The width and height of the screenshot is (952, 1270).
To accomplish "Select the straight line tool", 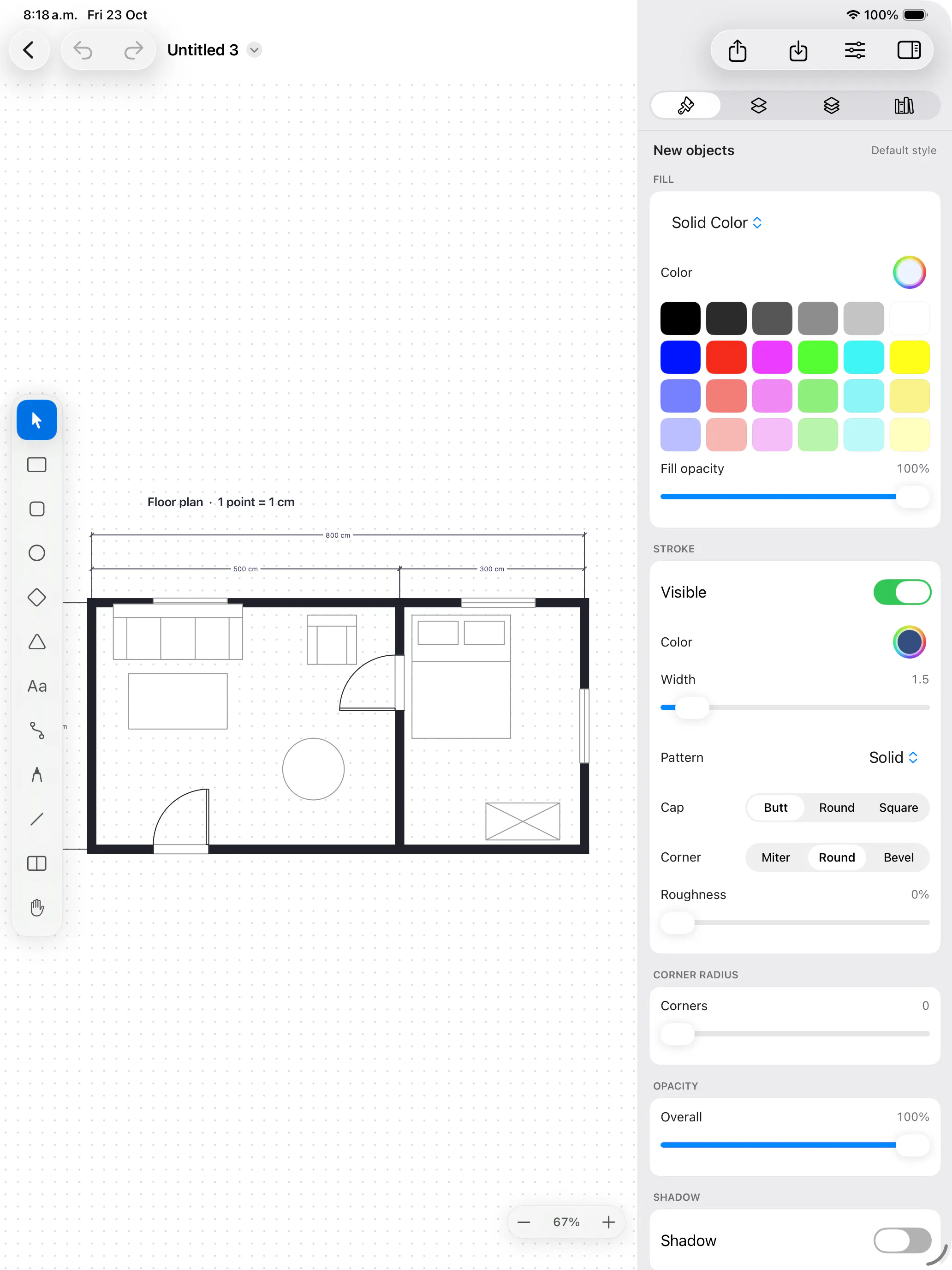I will [x=37, y=819].
